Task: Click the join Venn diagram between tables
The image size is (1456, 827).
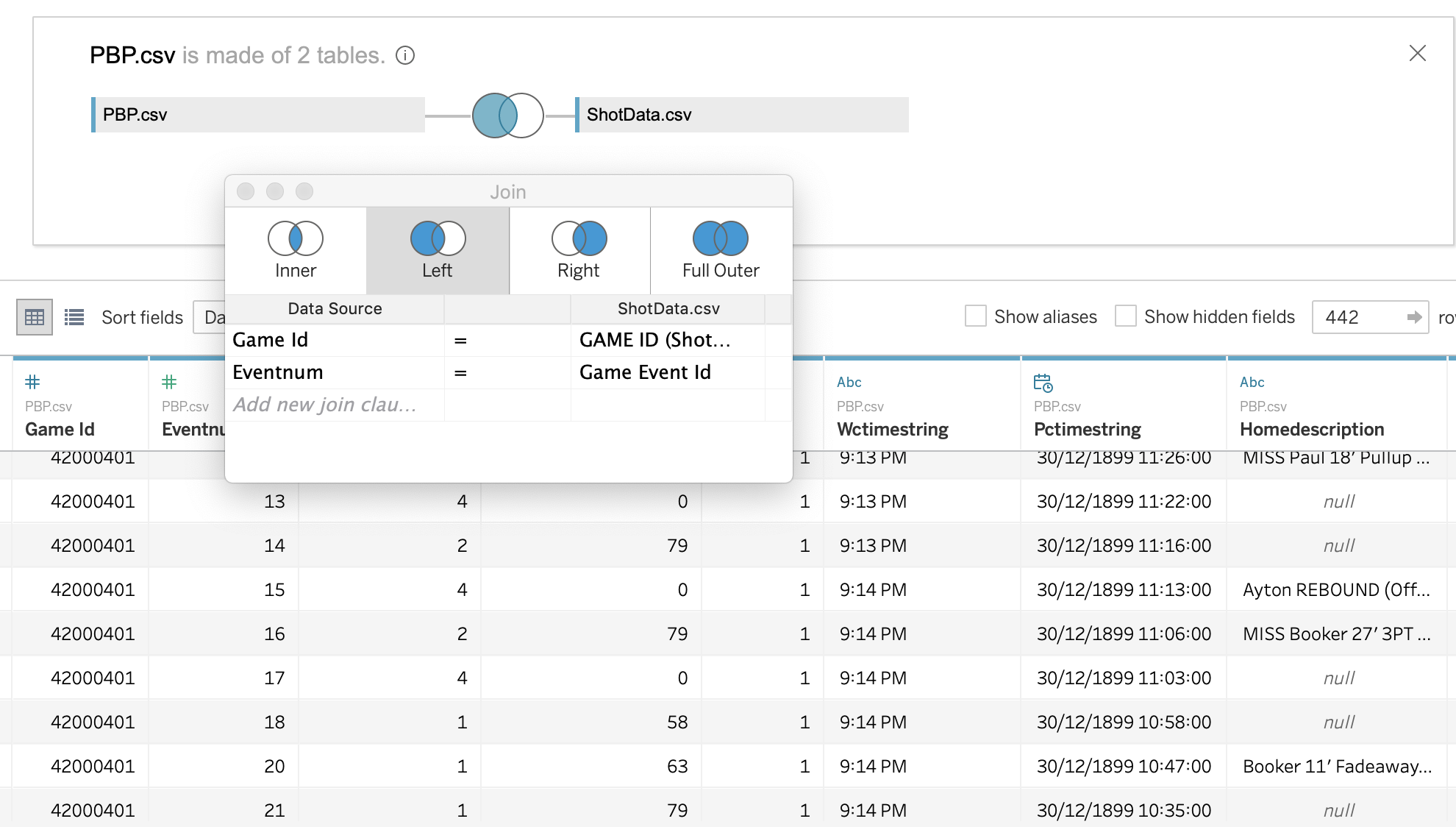Action: click(507, 116)
